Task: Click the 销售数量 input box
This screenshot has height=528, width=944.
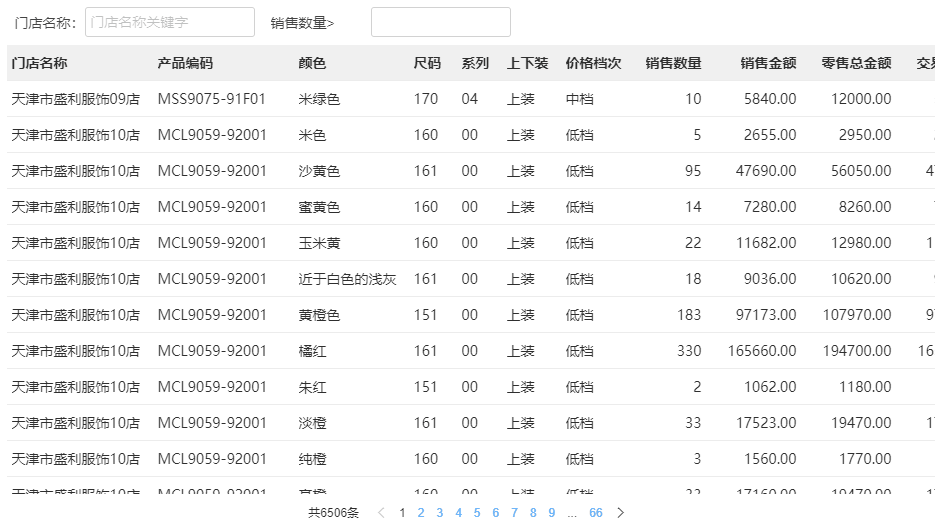Action: 440,22
